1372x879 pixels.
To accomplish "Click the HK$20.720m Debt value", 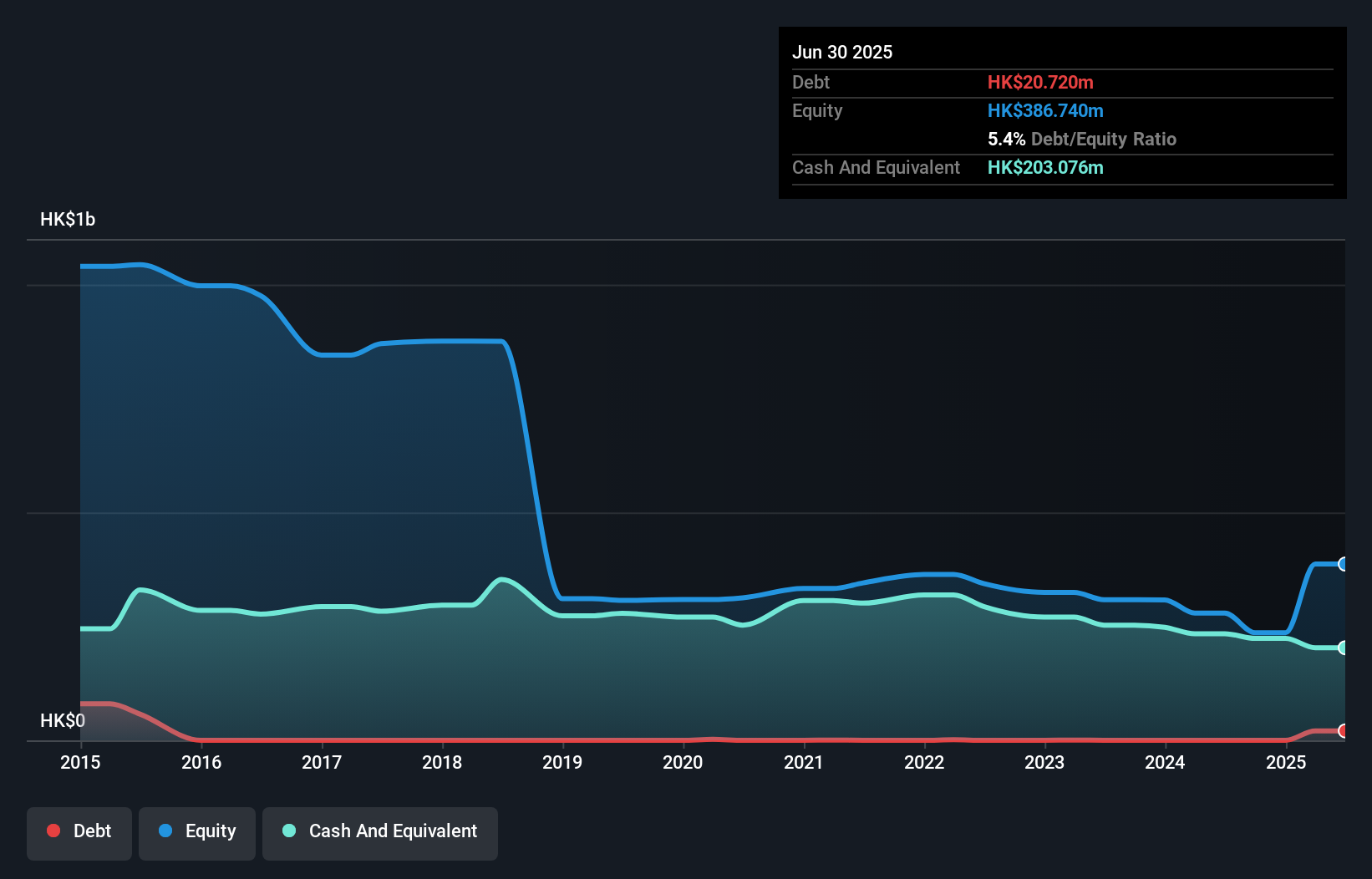I will point(1040,82).
